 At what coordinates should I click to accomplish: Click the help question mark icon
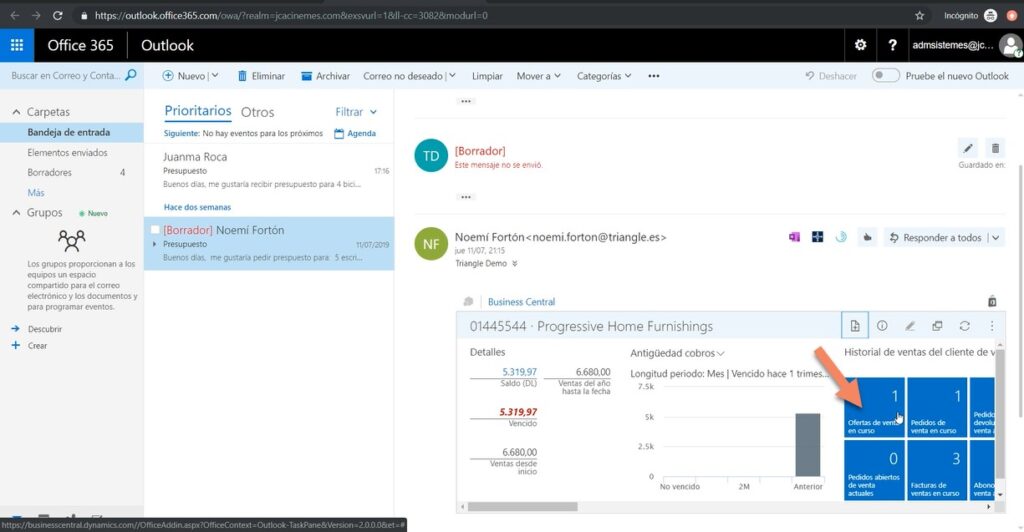tap(892, 45)
